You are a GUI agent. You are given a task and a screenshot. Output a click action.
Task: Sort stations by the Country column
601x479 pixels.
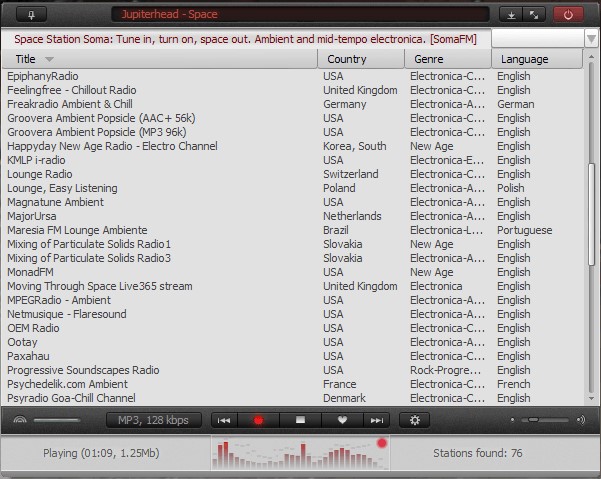click(361, 59)
